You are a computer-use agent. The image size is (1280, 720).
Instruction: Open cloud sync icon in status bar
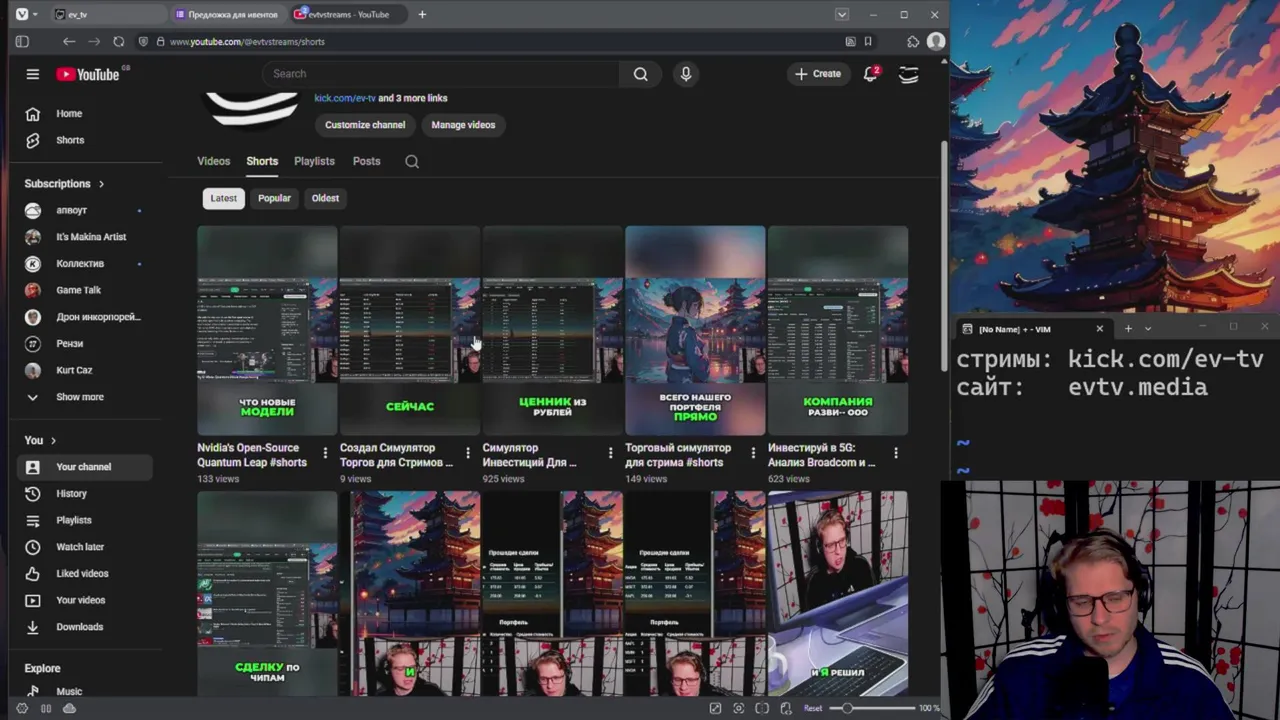(69, 708)
